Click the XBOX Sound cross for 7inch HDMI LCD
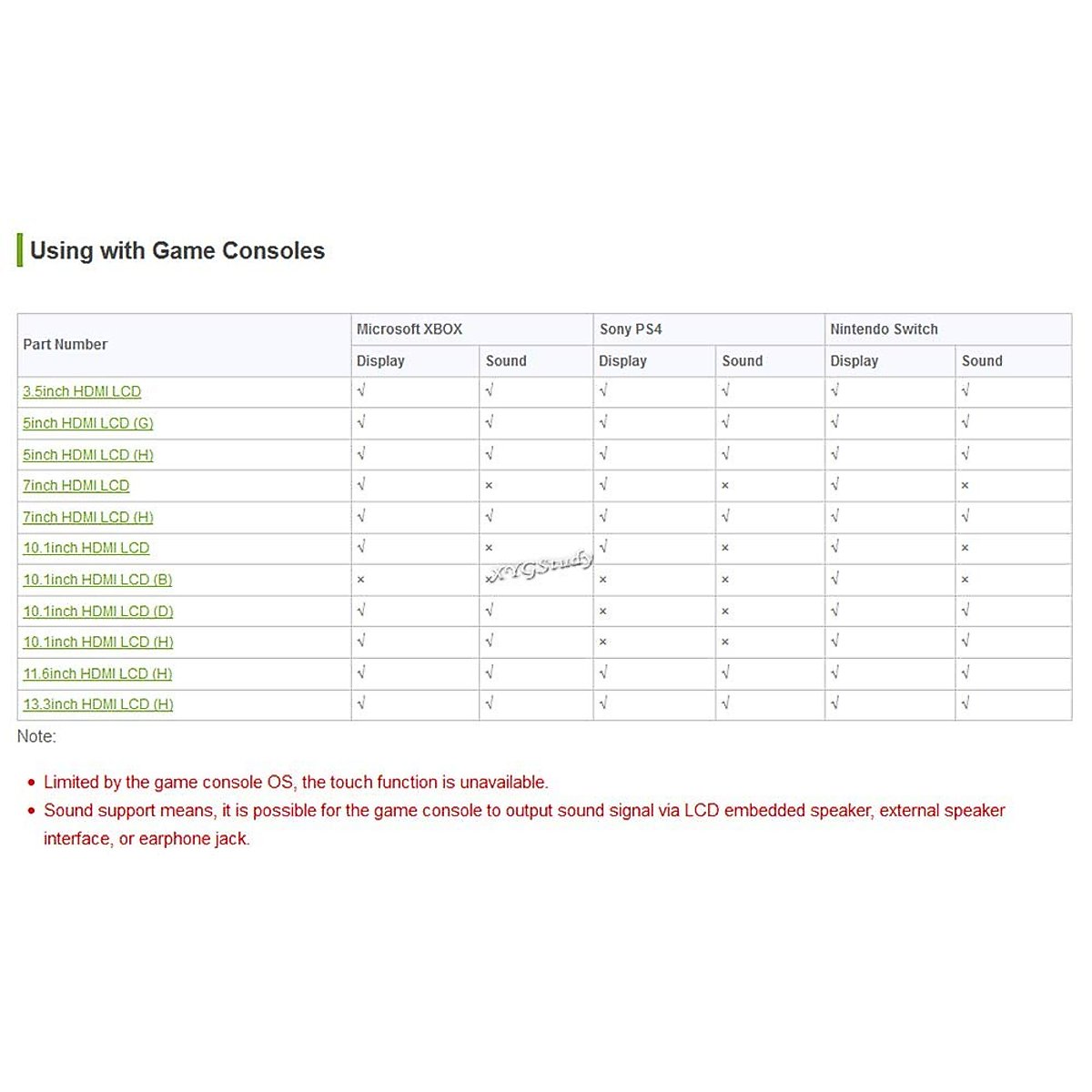The height and width of the screenshot is (1092, 1092). pyautogui.click(x=490, y=486)
